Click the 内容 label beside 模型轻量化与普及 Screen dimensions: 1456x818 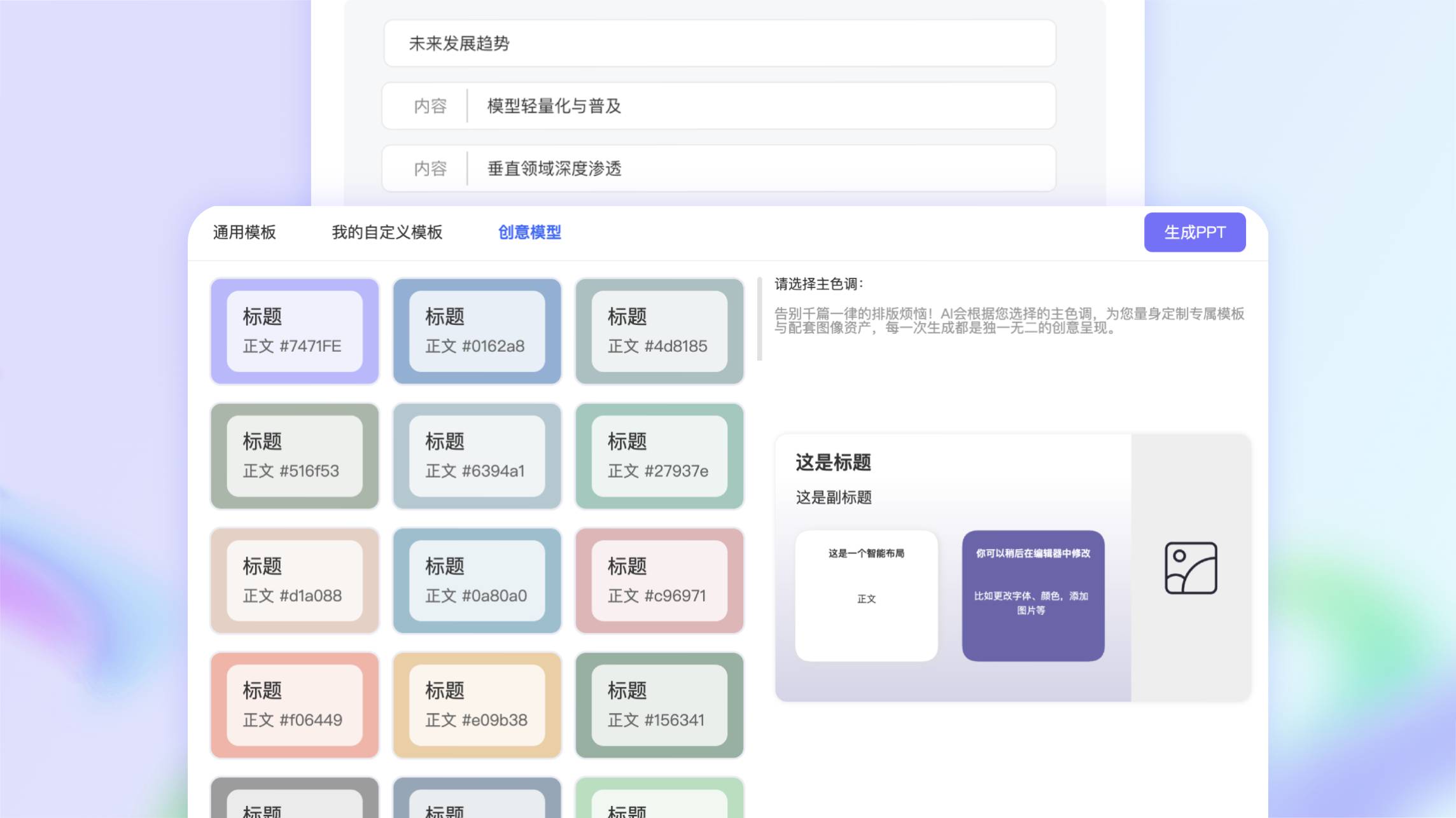(x=430, y=106)
